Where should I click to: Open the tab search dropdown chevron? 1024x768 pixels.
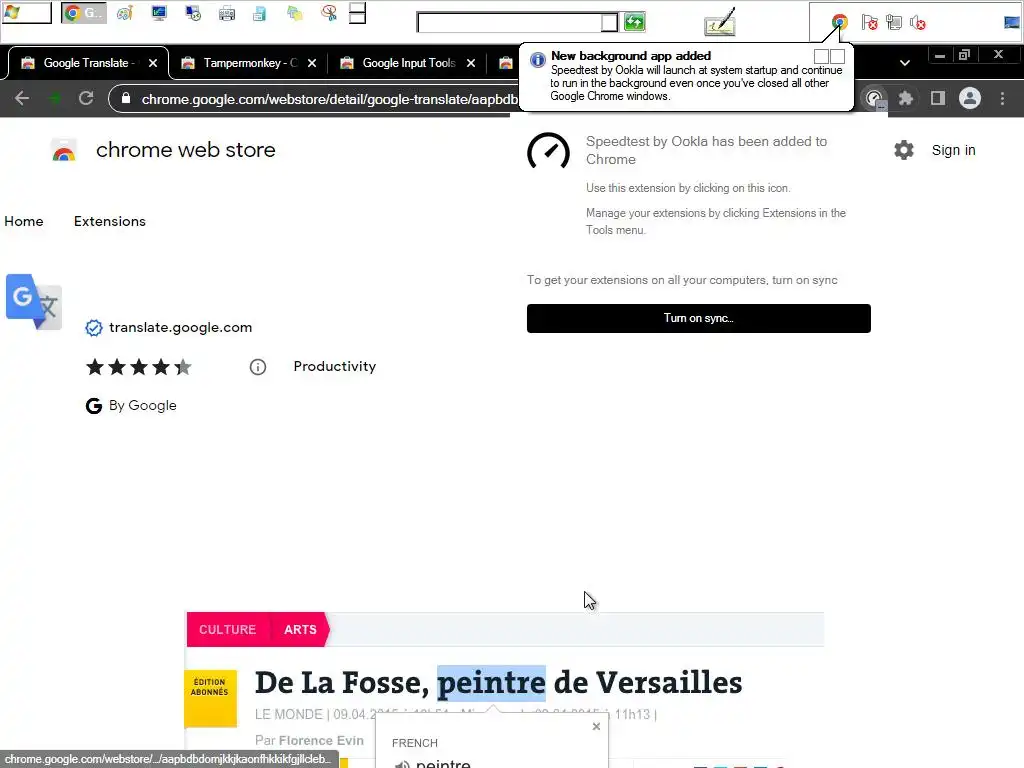pyautogui.click(x=904, y=63)
